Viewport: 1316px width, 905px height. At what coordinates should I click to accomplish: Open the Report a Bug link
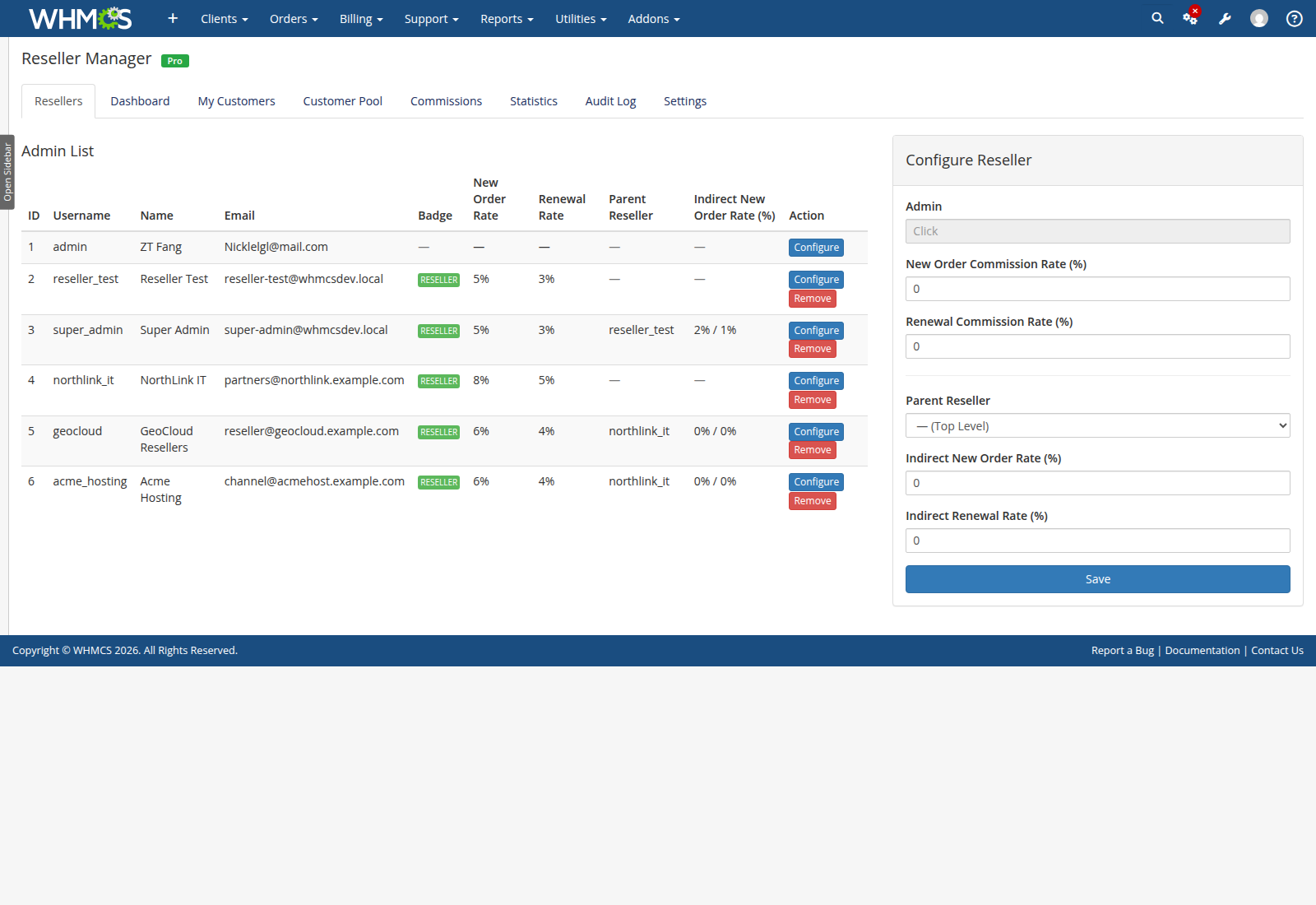pyautogui.click(x=1122, y=651)
